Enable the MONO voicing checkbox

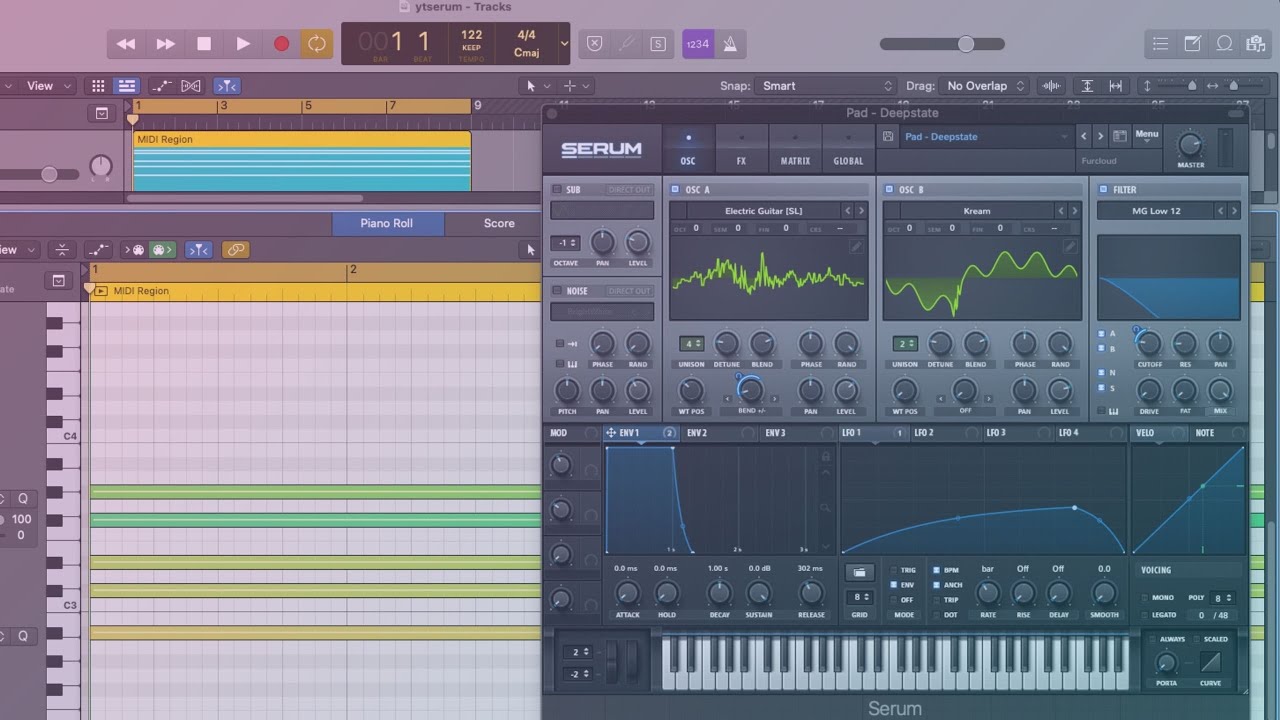1145,598
